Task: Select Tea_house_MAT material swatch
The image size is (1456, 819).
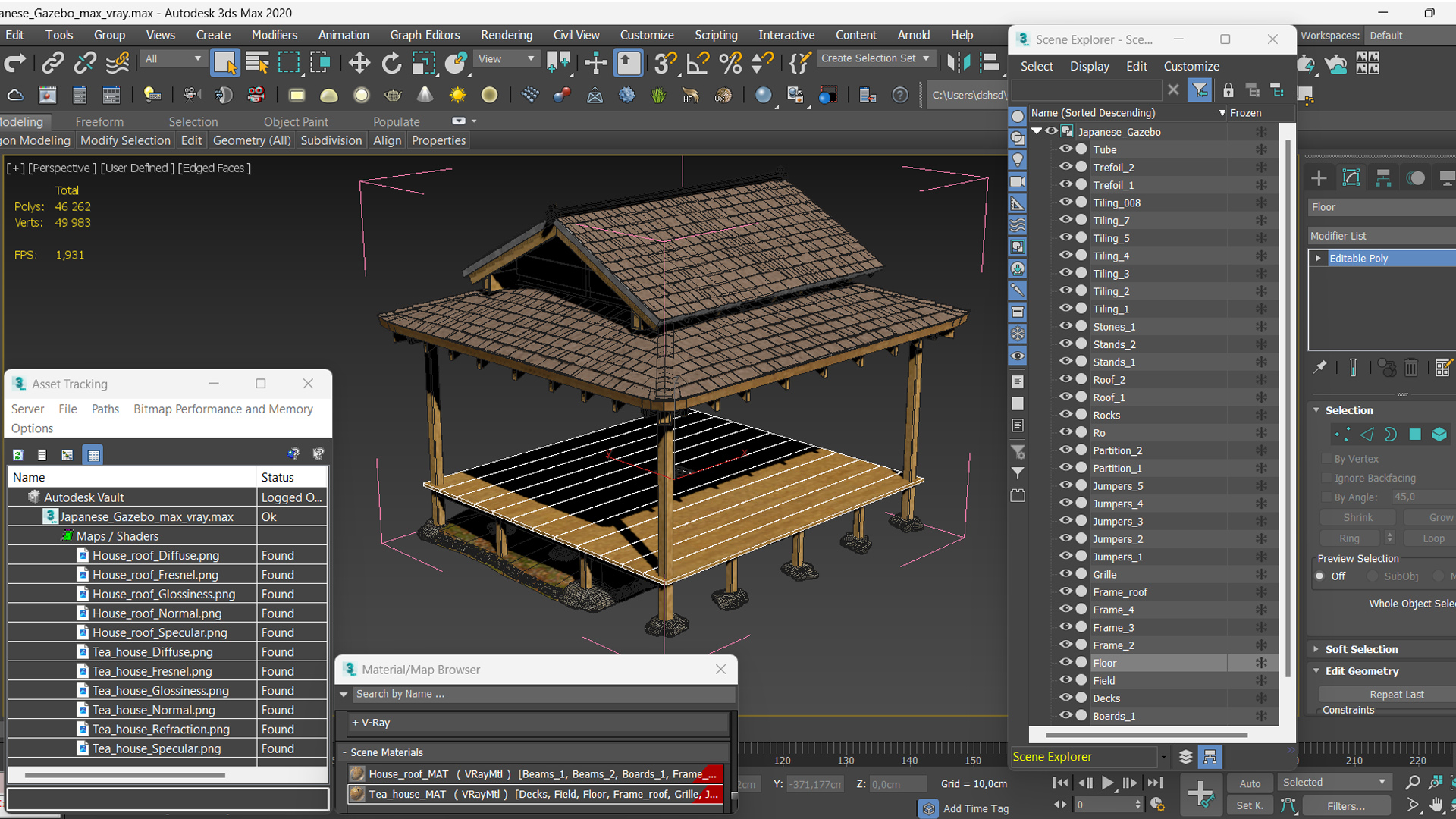Action: (356, 794)
